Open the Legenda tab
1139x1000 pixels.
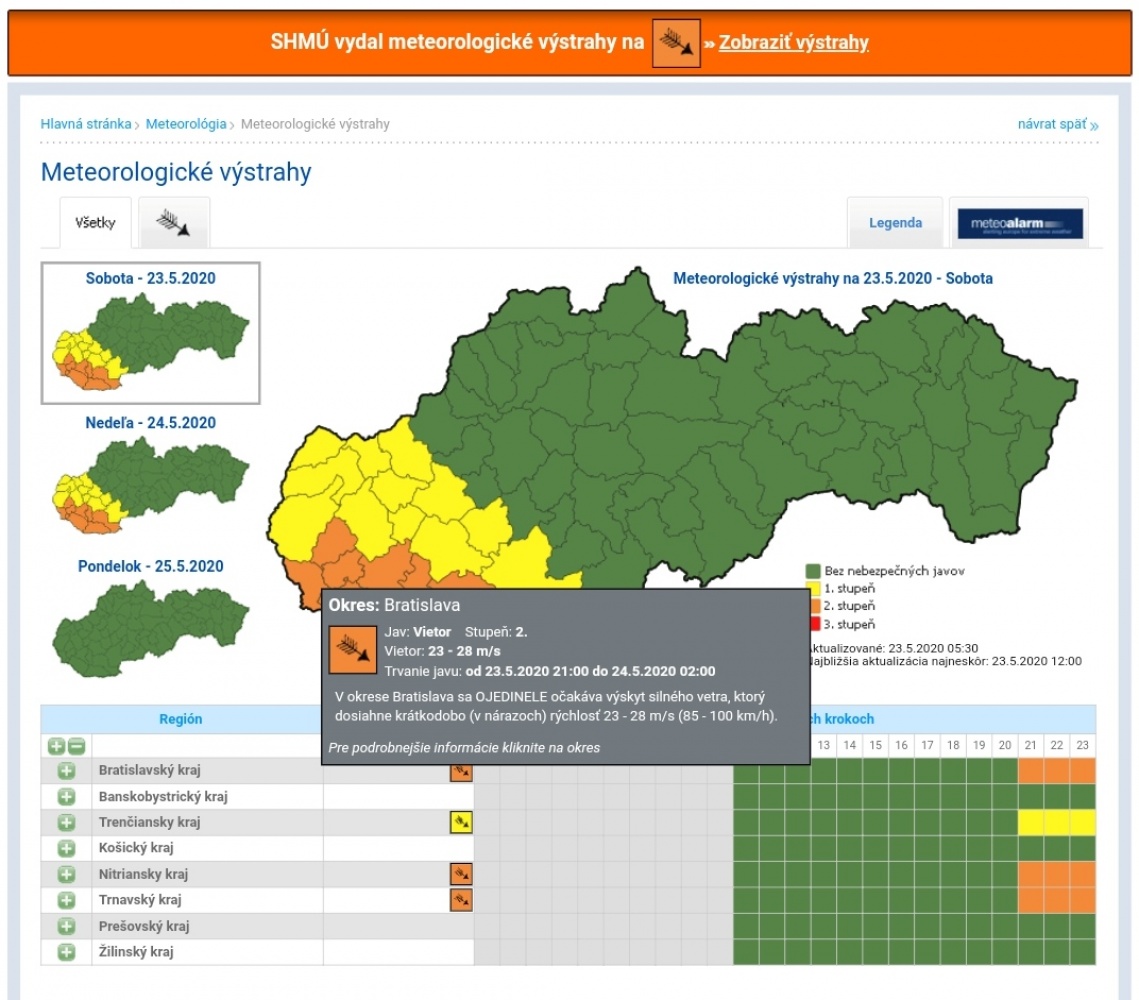click(x=895, y=223)
